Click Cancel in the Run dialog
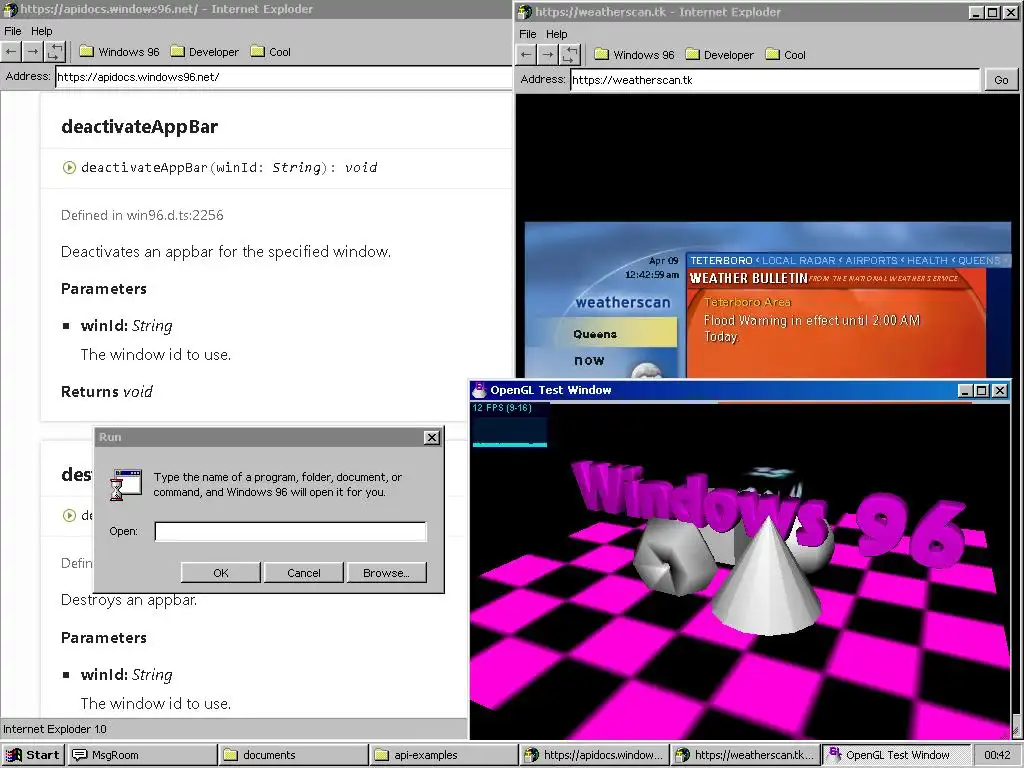This screenshot has width=1024, height=768. click(304, 573)
